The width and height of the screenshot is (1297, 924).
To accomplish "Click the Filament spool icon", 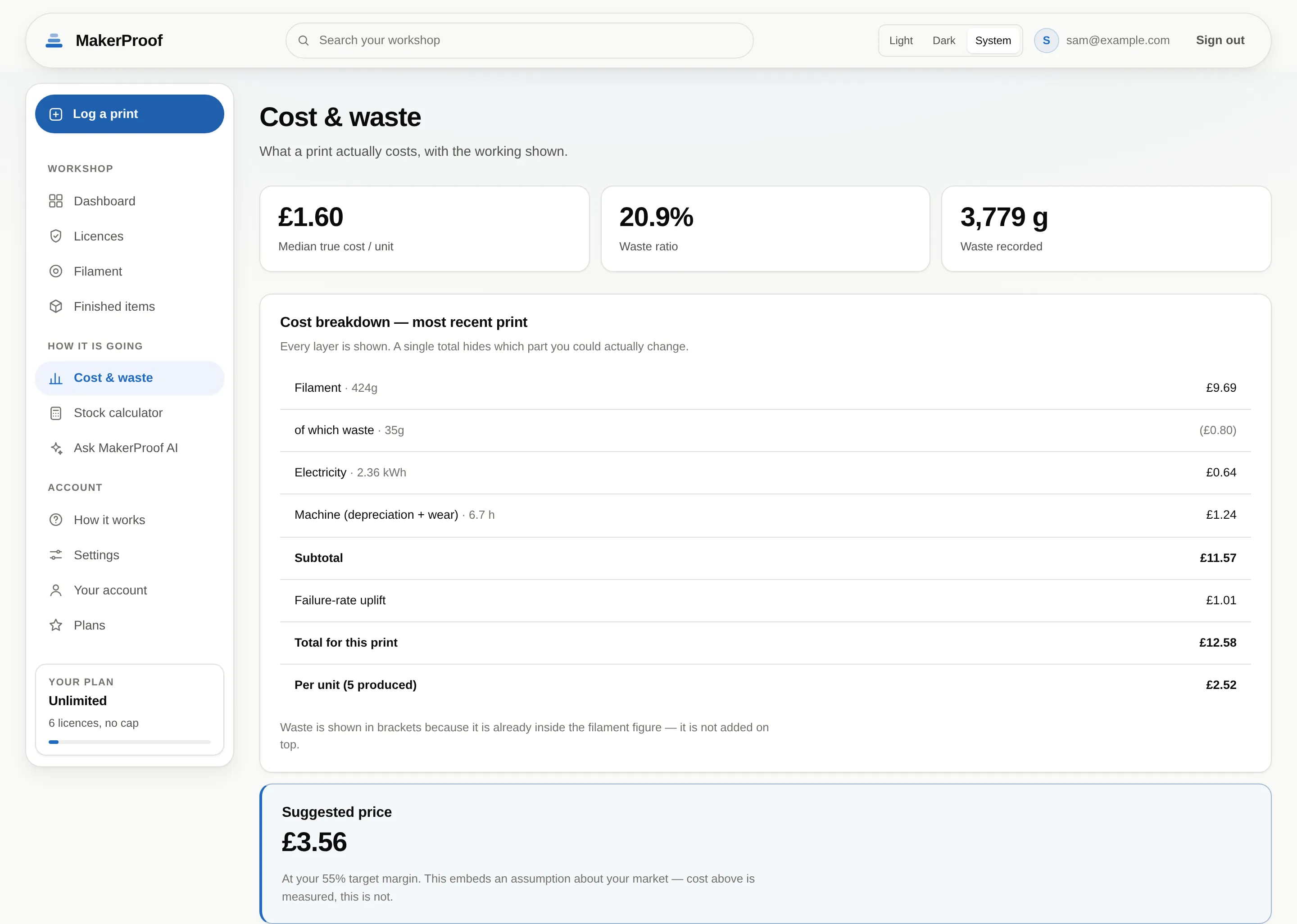I will [56, 272].
